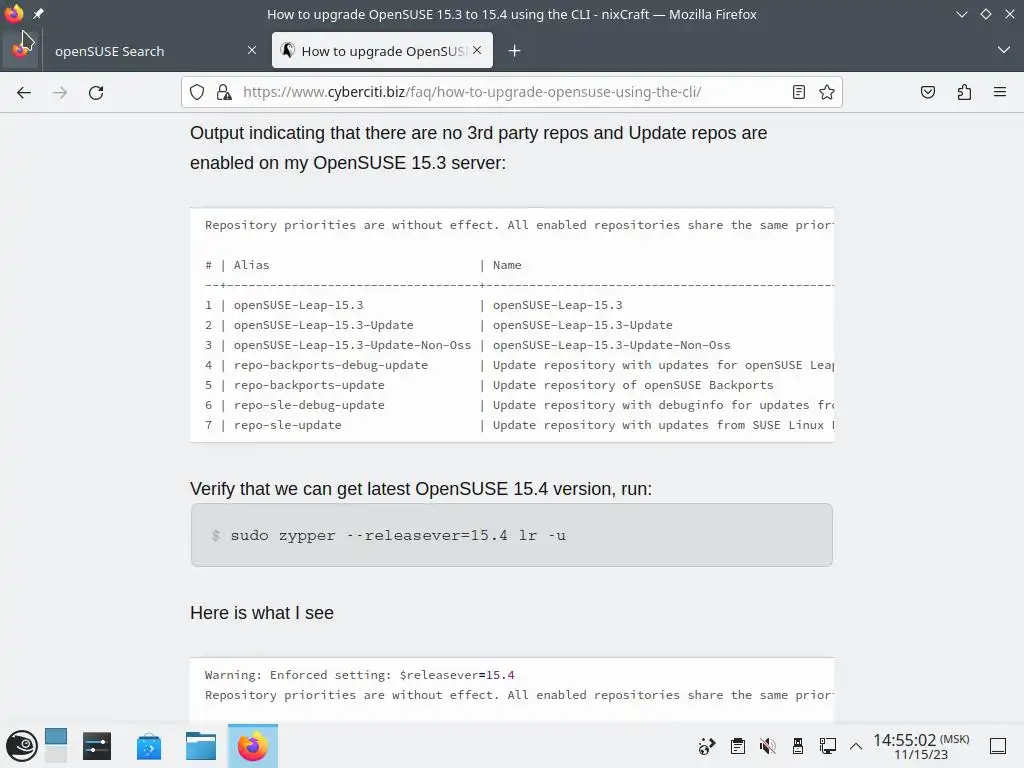
Task: Click 'Verify that we can get latest' heading
Action: point(421,489)
